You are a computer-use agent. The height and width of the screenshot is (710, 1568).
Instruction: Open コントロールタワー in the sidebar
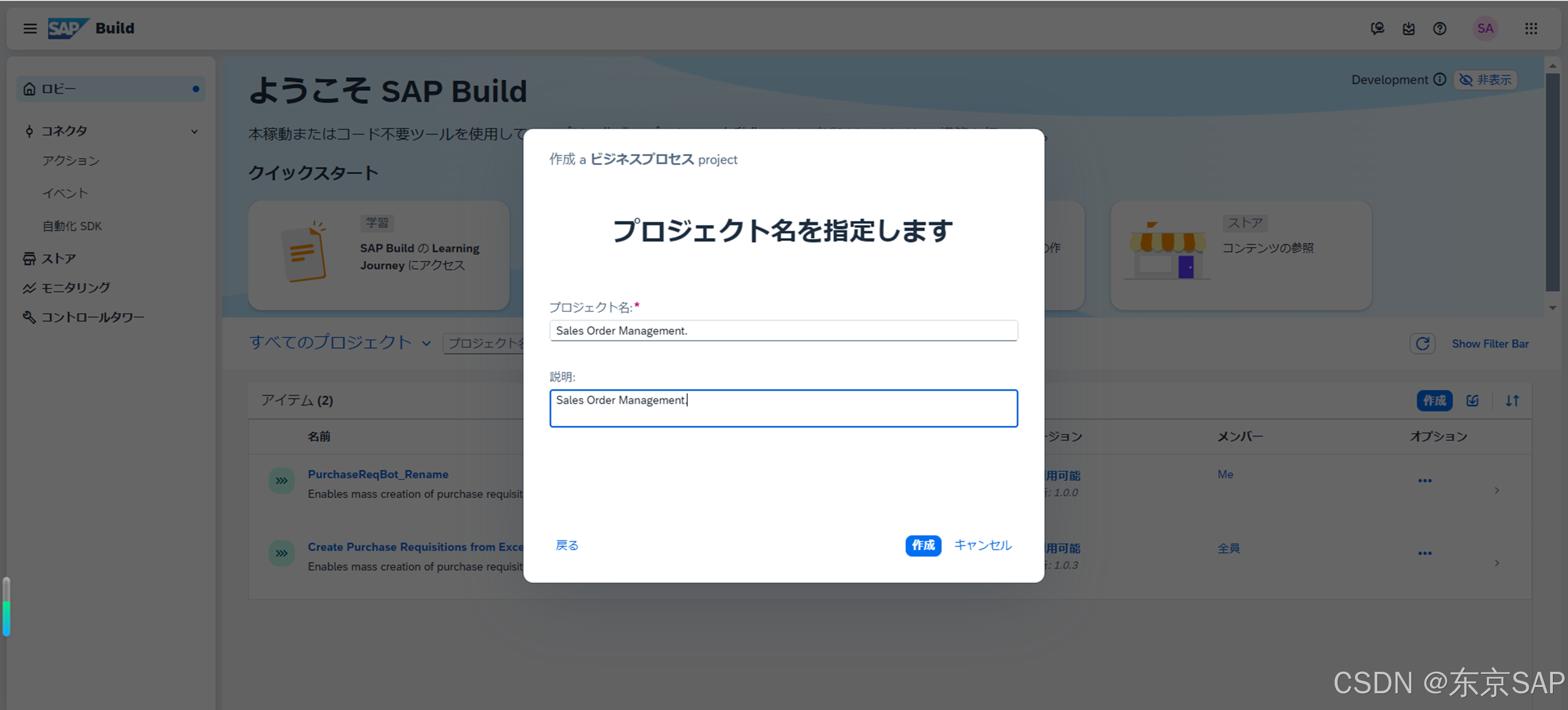click(x=93, y=317)
